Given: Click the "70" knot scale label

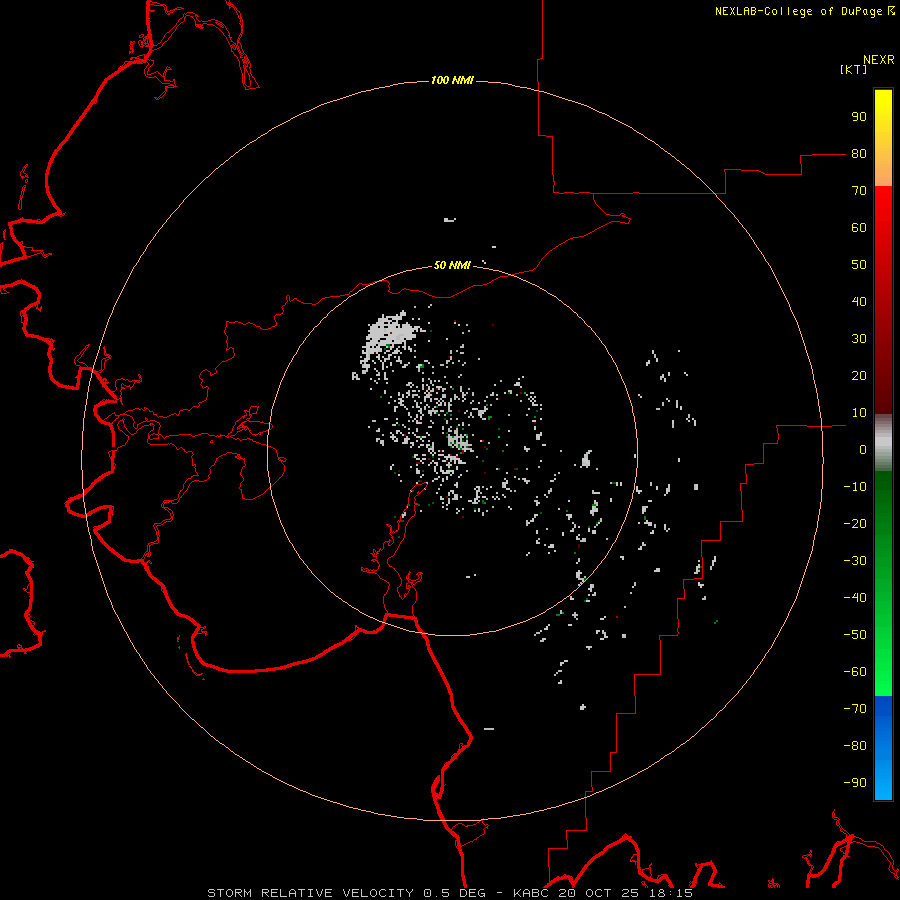Looking at the screenshot, I should coord(859,191).
